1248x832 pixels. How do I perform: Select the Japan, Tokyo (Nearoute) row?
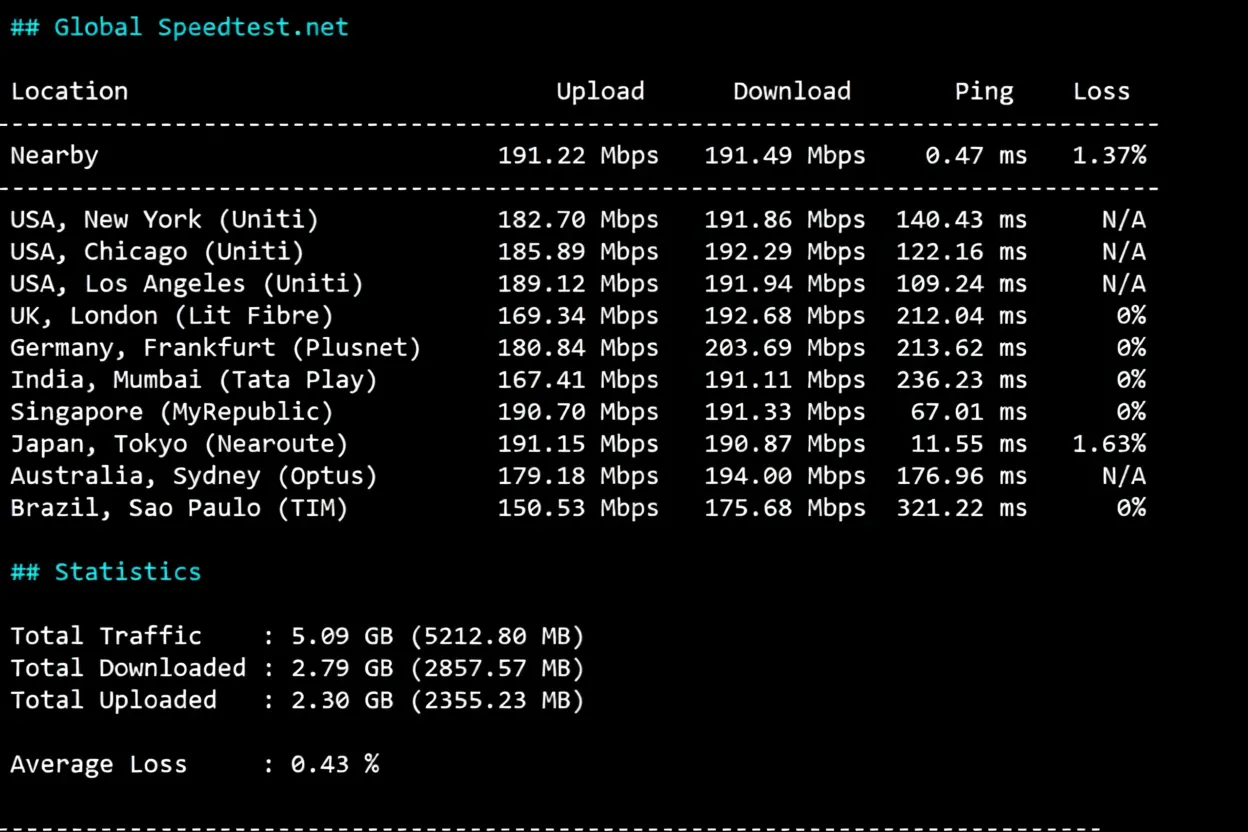click(x=178, y=443)
